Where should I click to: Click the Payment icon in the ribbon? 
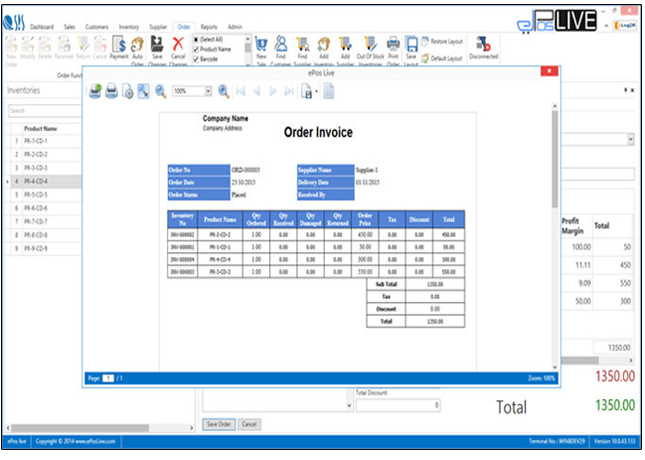[x=118, y=48]
